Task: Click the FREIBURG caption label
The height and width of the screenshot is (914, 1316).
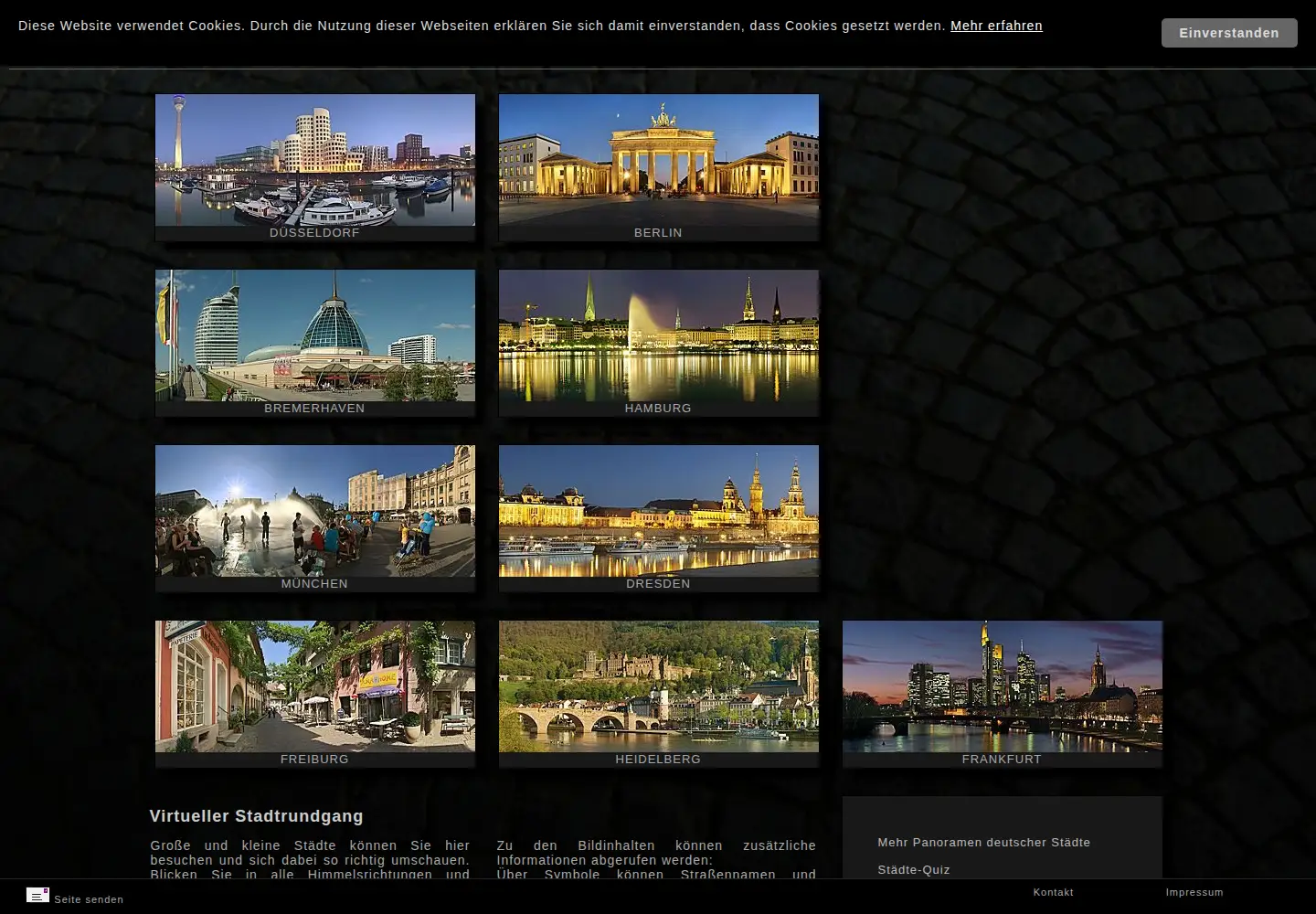Action: (x=314, y=760)
